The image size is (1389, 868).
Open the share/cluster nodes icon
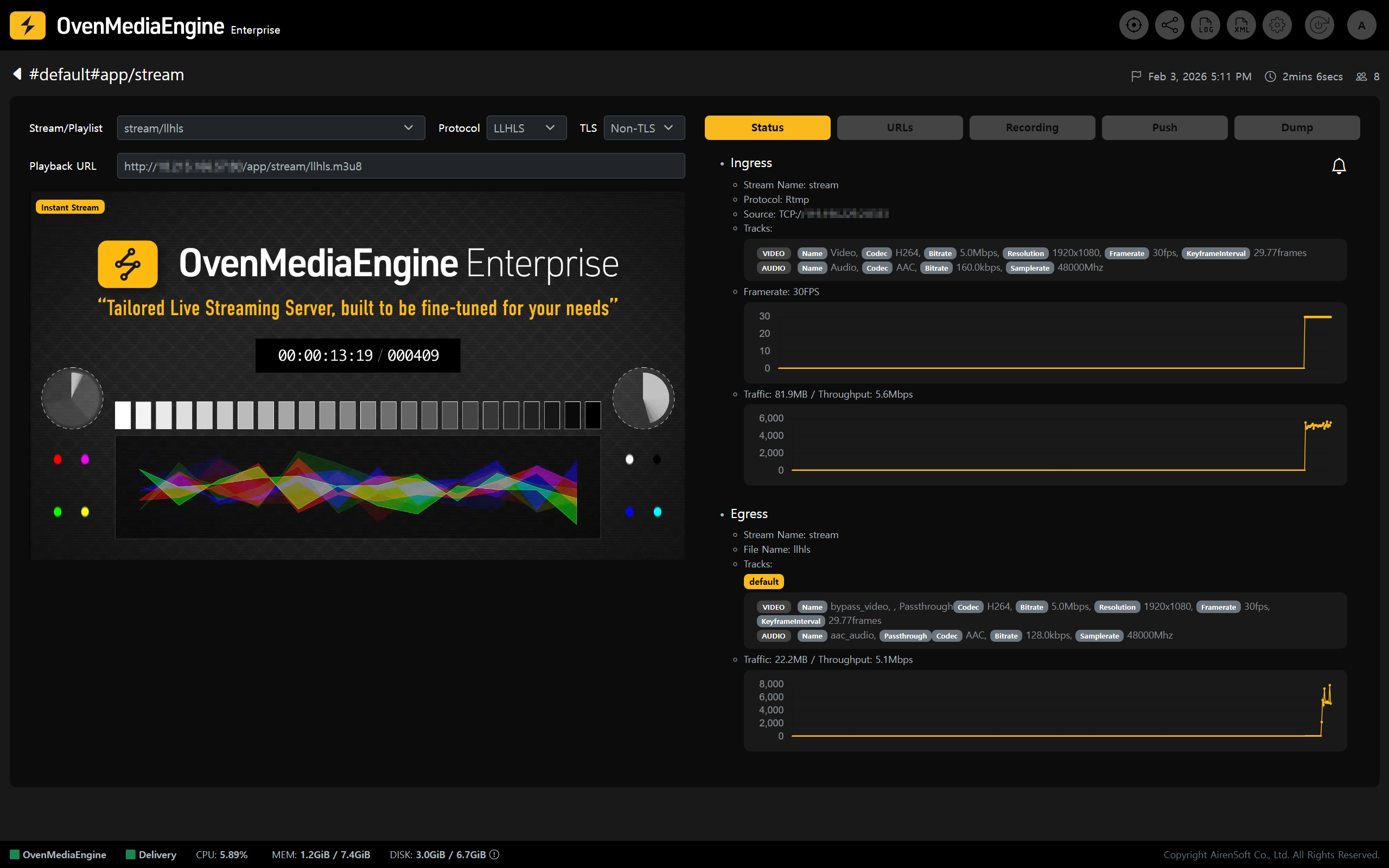pos(1169,25)
